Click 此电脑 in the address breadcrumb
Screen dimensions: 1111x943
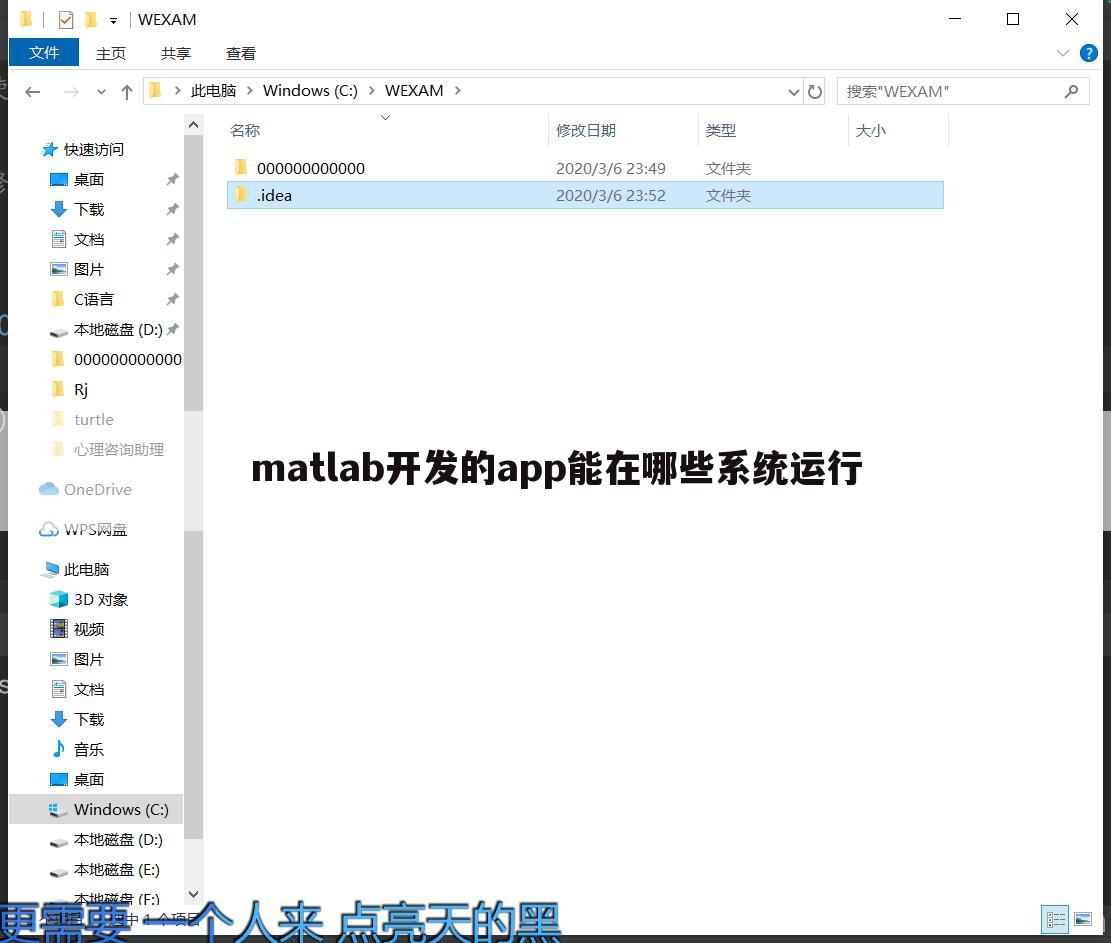213,91
